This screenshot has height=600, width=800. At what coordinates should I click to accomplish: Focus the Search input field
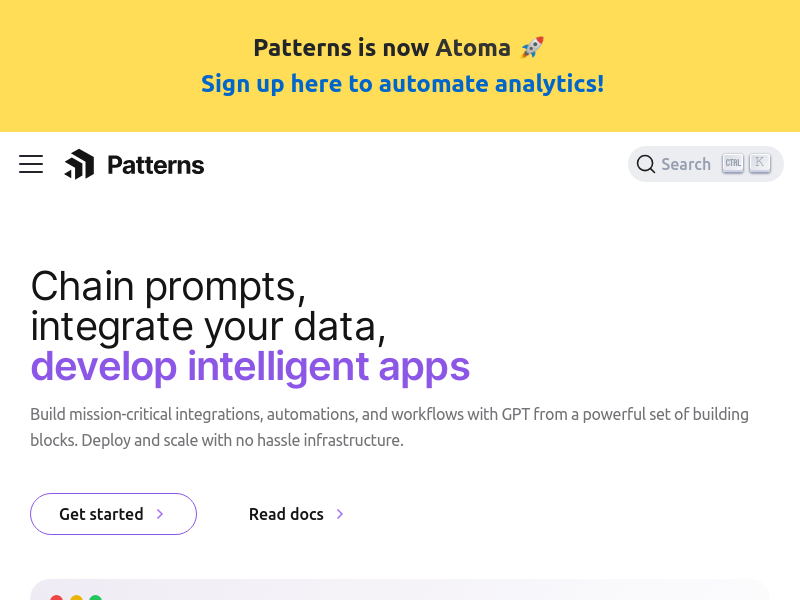tap(706, 164)
